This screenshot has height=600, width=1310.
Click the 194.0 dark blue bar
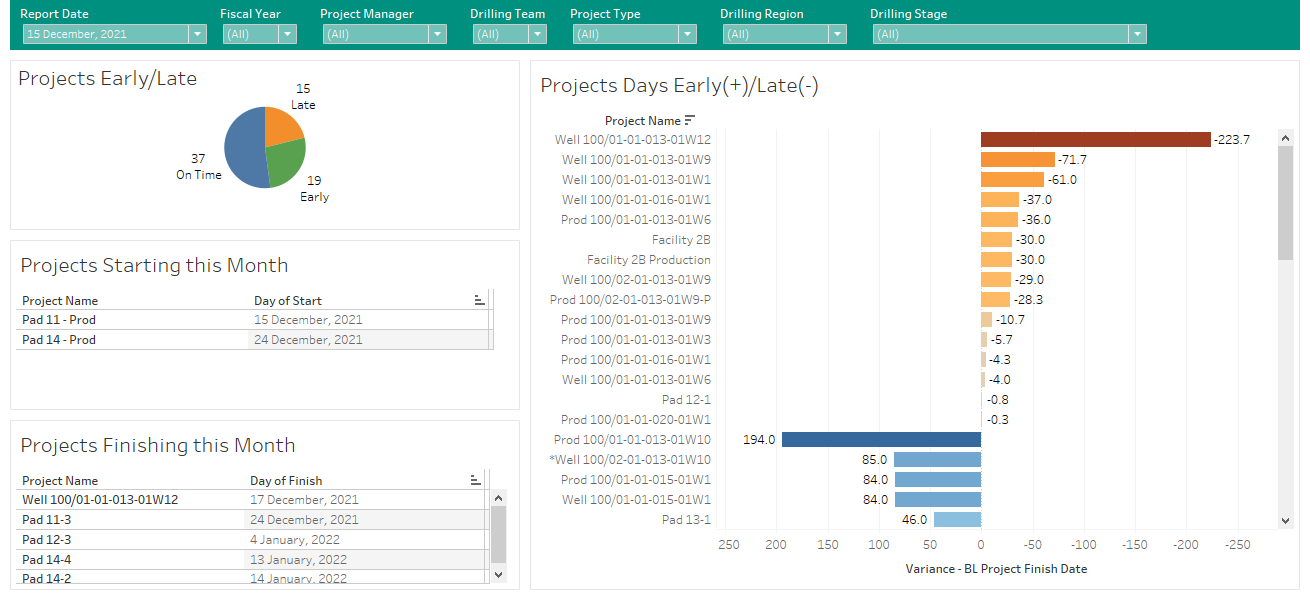click(880, 440)
